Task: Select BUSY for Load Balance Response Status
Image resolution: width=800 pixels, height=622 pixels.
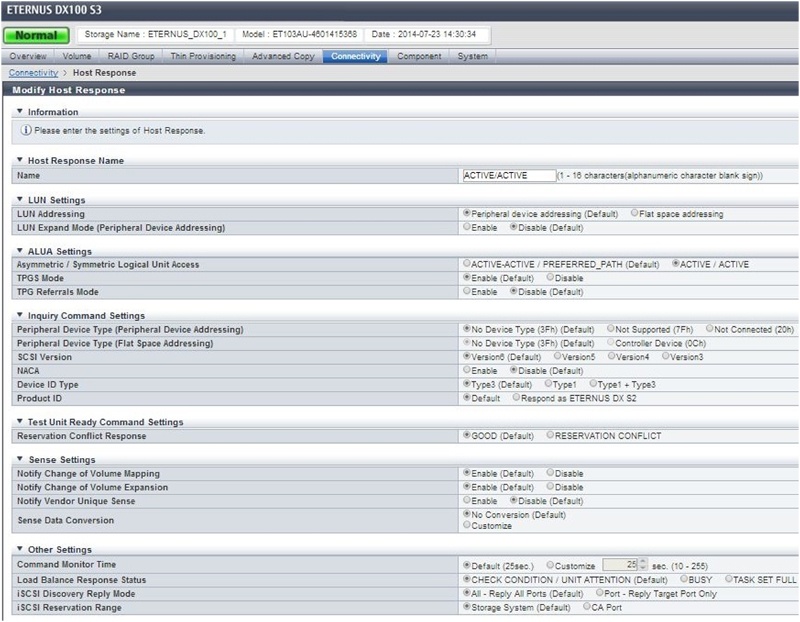Action: tap(684, 579)
